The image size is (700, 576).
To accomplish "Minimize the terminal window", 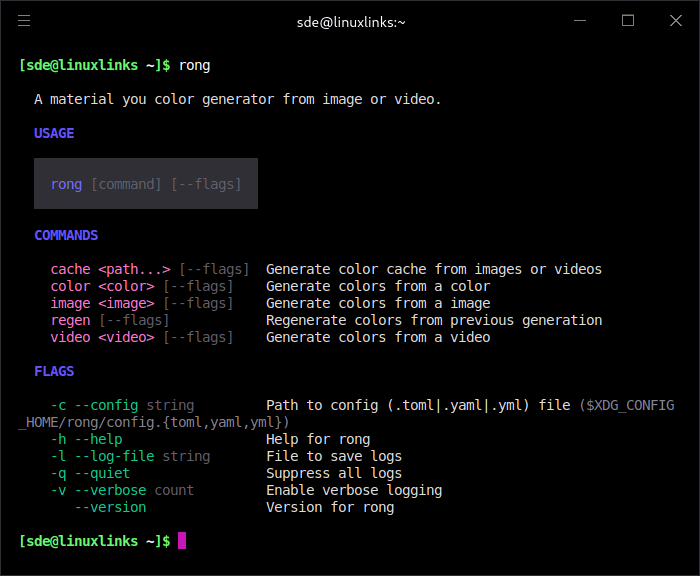I will pyautogui.click(x=582, y=21).
